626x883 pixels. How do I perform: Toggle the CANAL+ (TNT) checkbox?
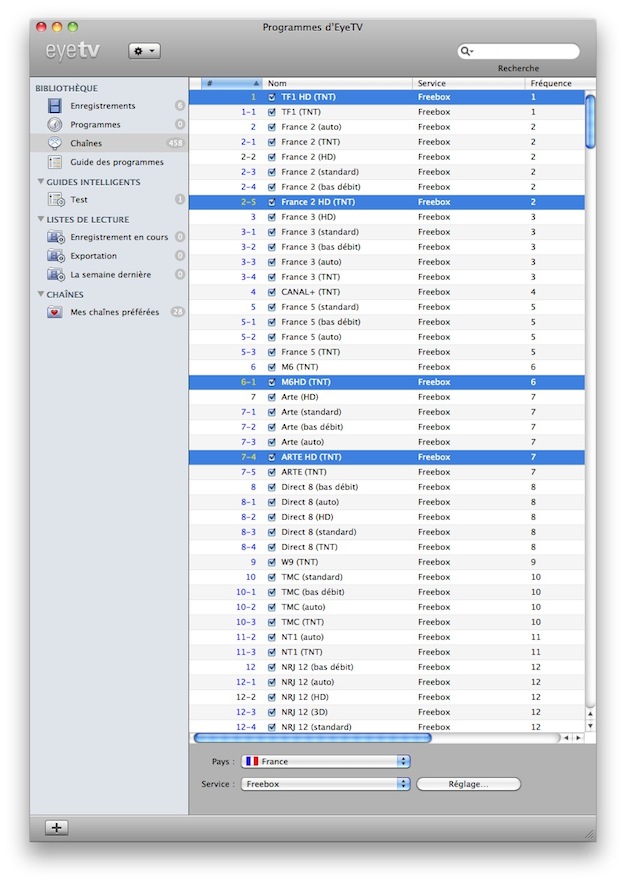pyautogui.click(x=272, y=292)
